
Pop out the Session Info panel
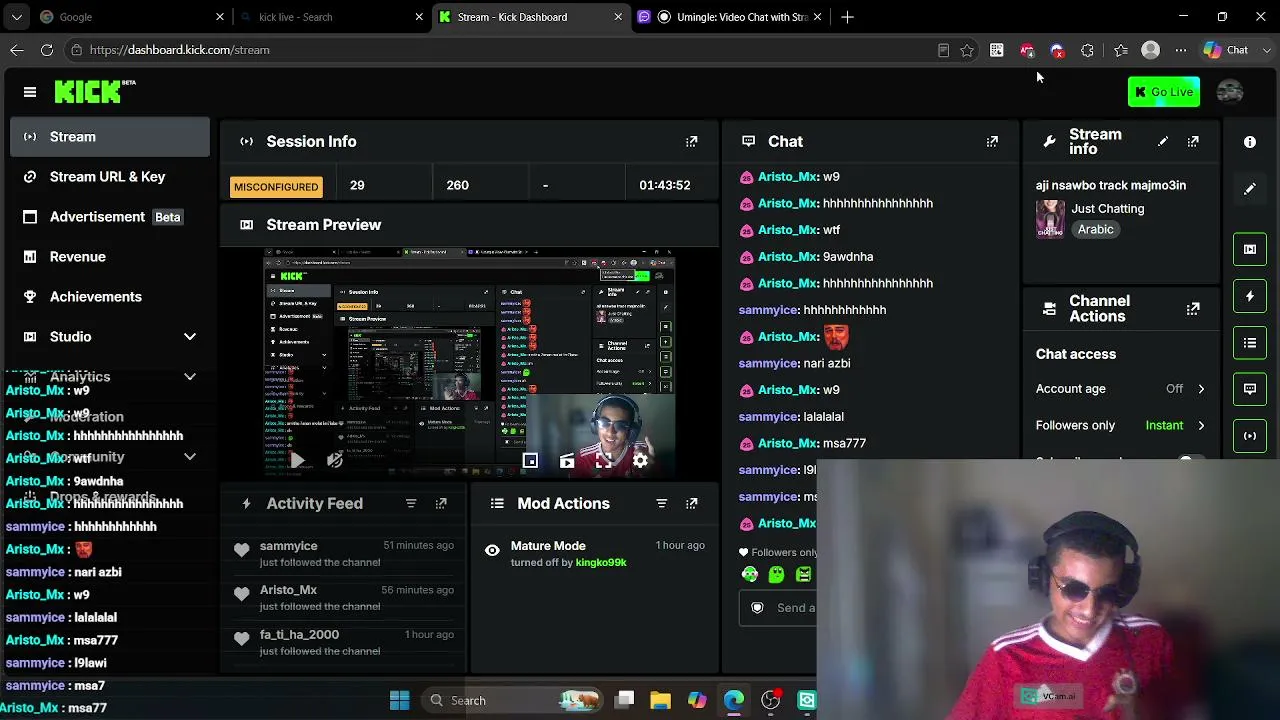click(692, 142)
